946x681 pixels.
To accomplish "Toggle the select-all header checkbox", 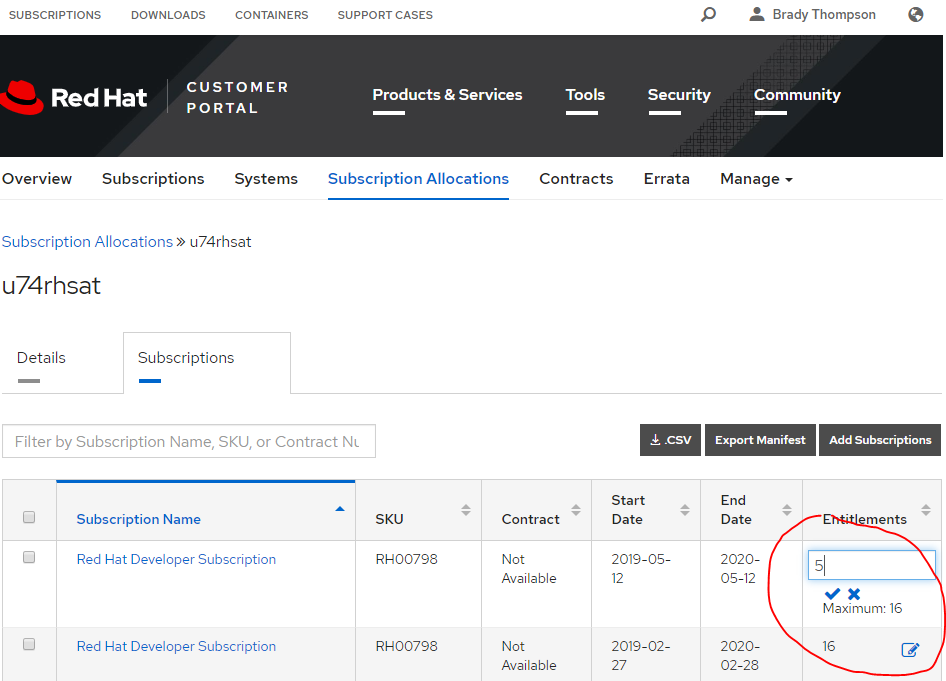I will tap(29, 517).
